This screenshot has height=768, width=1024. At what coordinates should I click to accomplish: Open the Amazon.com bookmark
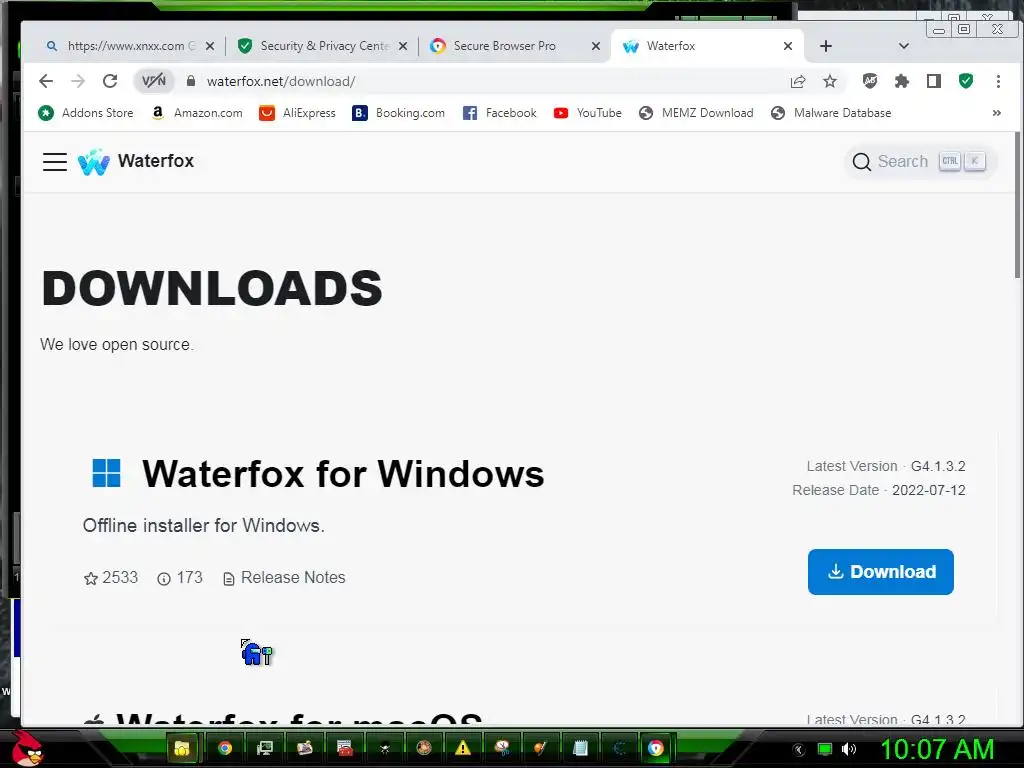coord(197,113)
